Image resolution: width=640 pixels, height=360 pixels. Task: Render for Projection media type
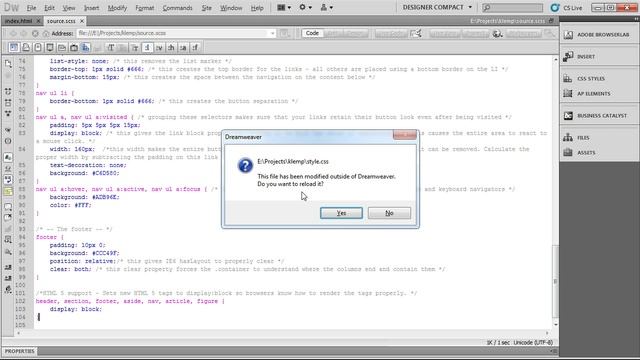click(50, 48)
